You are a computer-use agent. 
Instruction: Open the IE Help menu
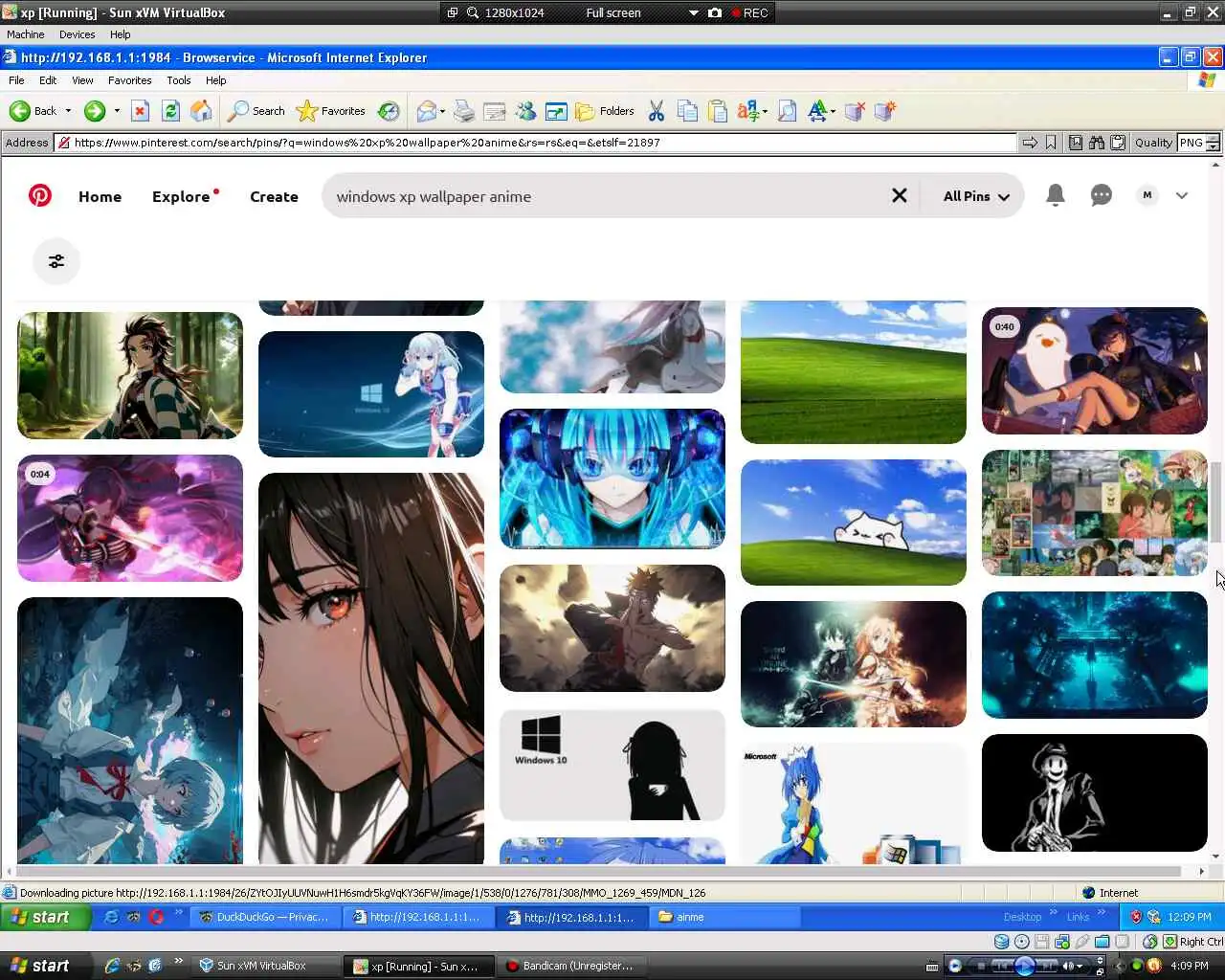[215, 80]
